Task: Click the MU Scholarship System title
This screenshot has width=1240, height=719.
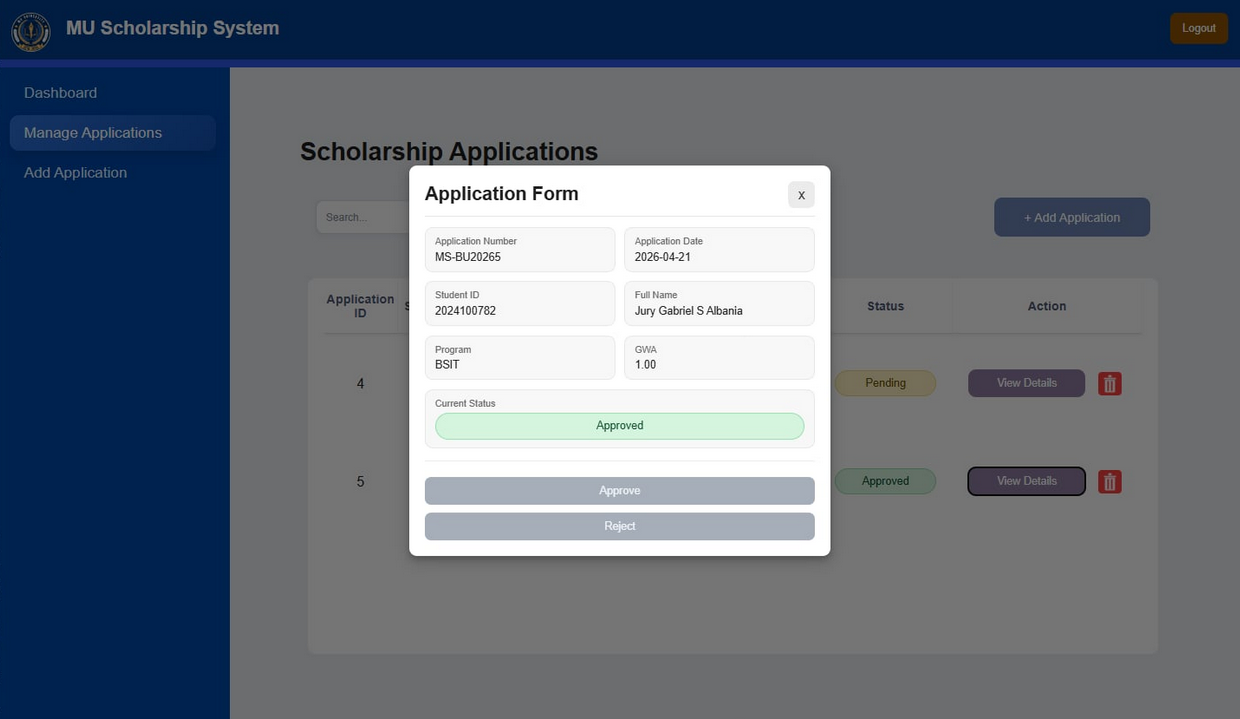Action: [x=173, y=28]
